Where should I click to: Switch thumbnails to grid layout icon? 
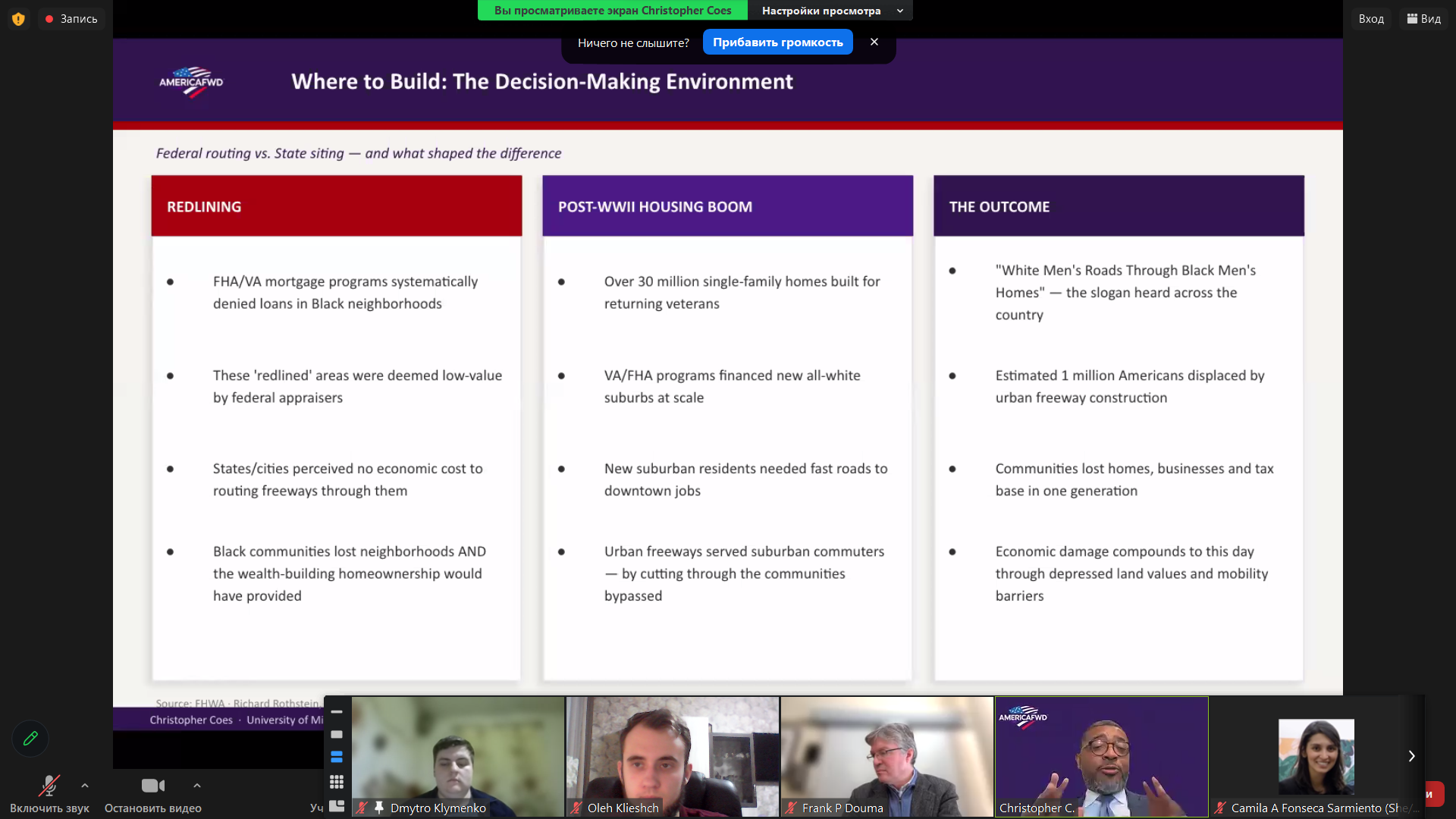337,782
